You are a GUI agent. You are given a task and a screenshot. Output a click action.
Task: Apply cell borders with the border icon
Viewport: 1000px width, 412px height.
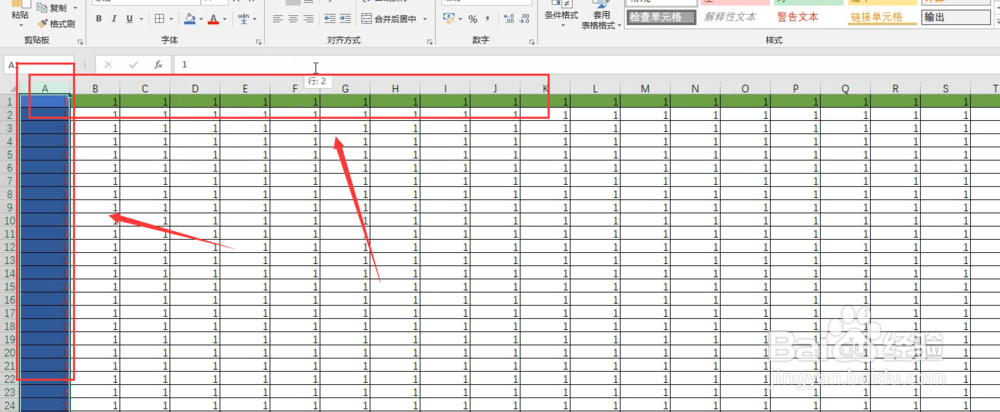tap(160, 19)
